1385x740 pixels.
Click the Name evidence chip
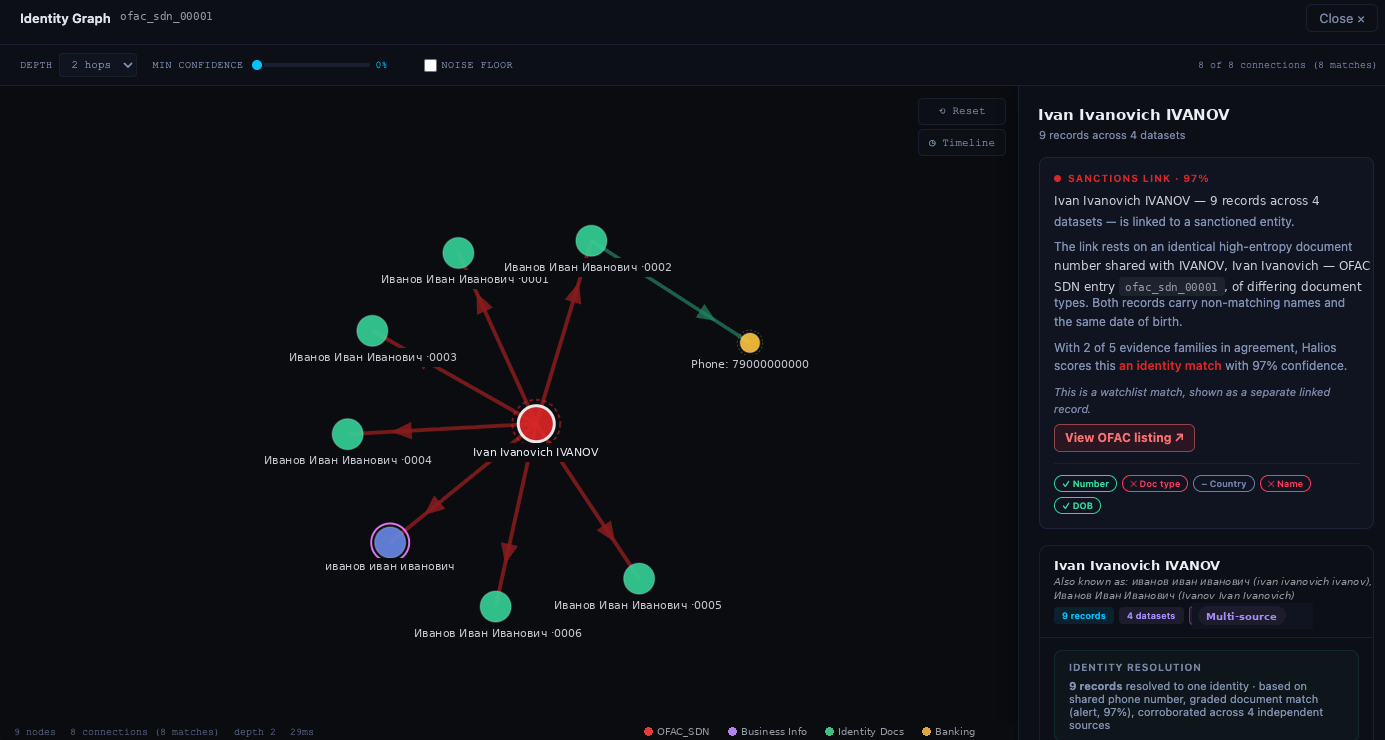click(1285, 484)
